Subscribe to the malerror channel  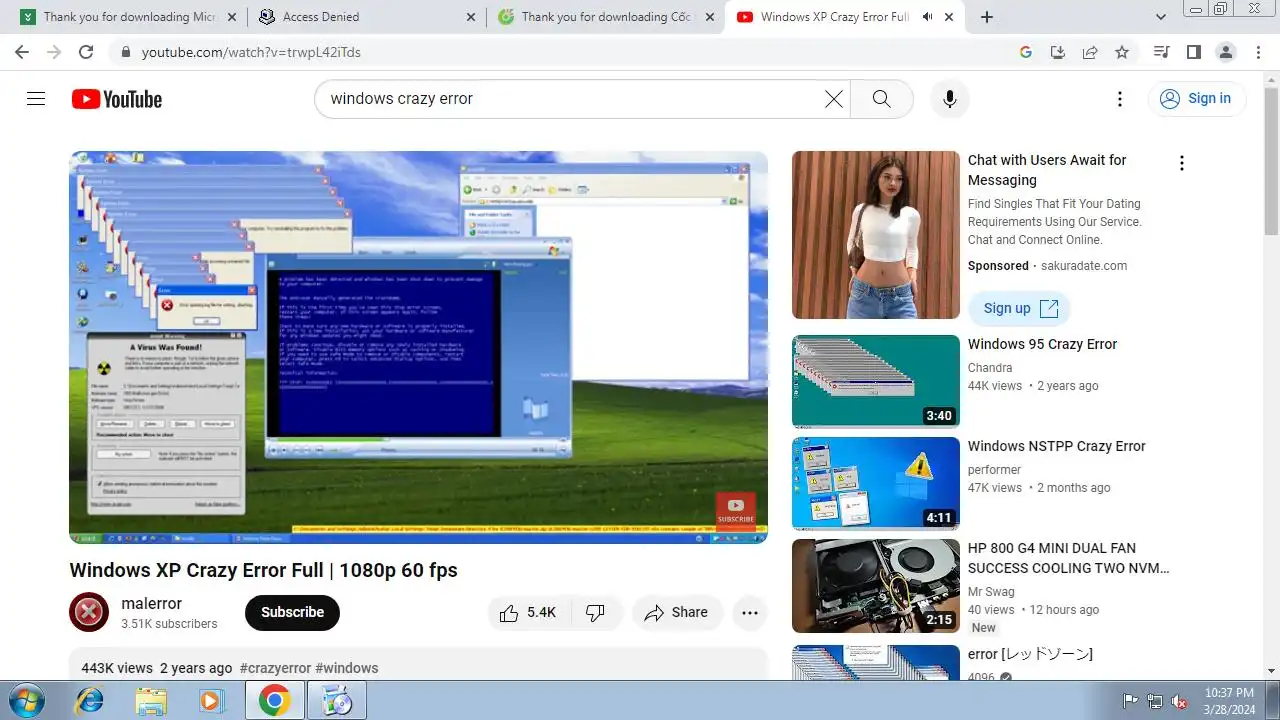click(x=292, y=612)
